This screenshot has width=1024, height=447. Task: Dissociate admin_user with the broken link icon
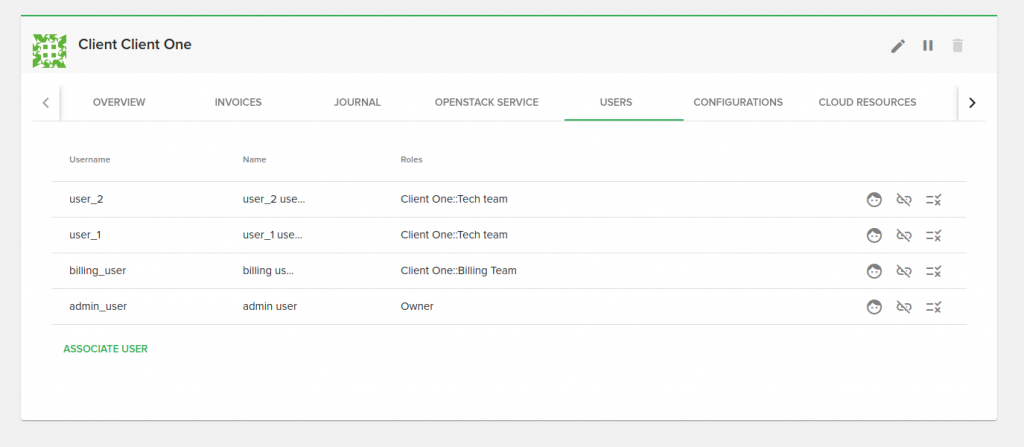coord(904,306)
